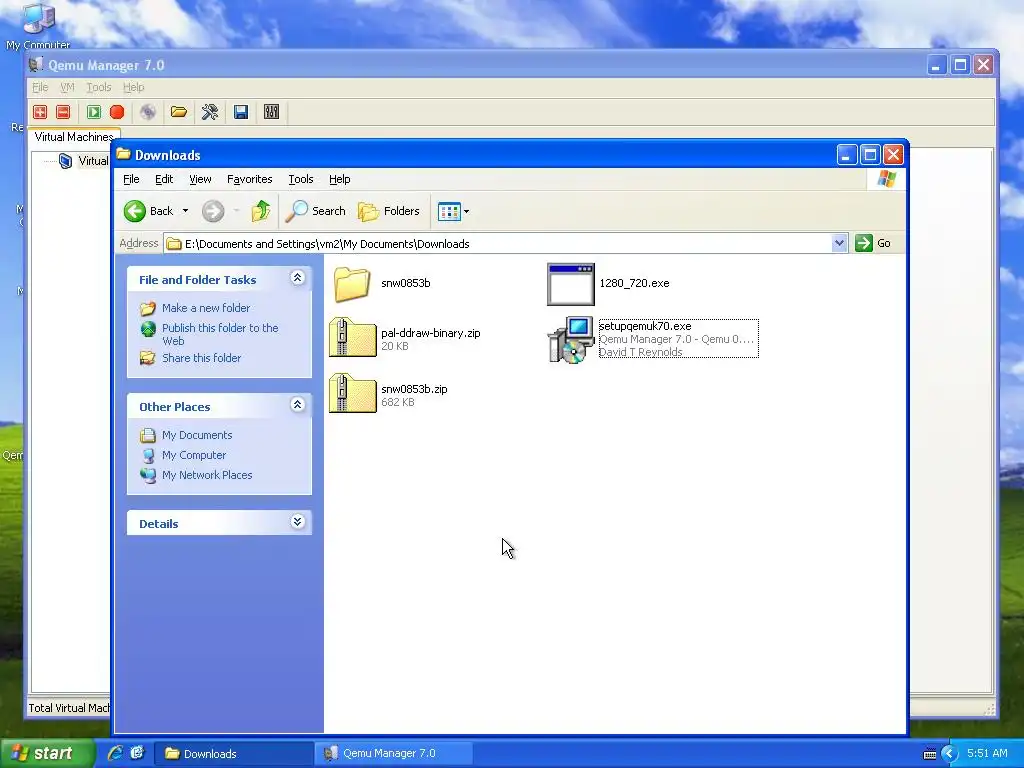Open the VM menu in Qemu Manager

67,87
